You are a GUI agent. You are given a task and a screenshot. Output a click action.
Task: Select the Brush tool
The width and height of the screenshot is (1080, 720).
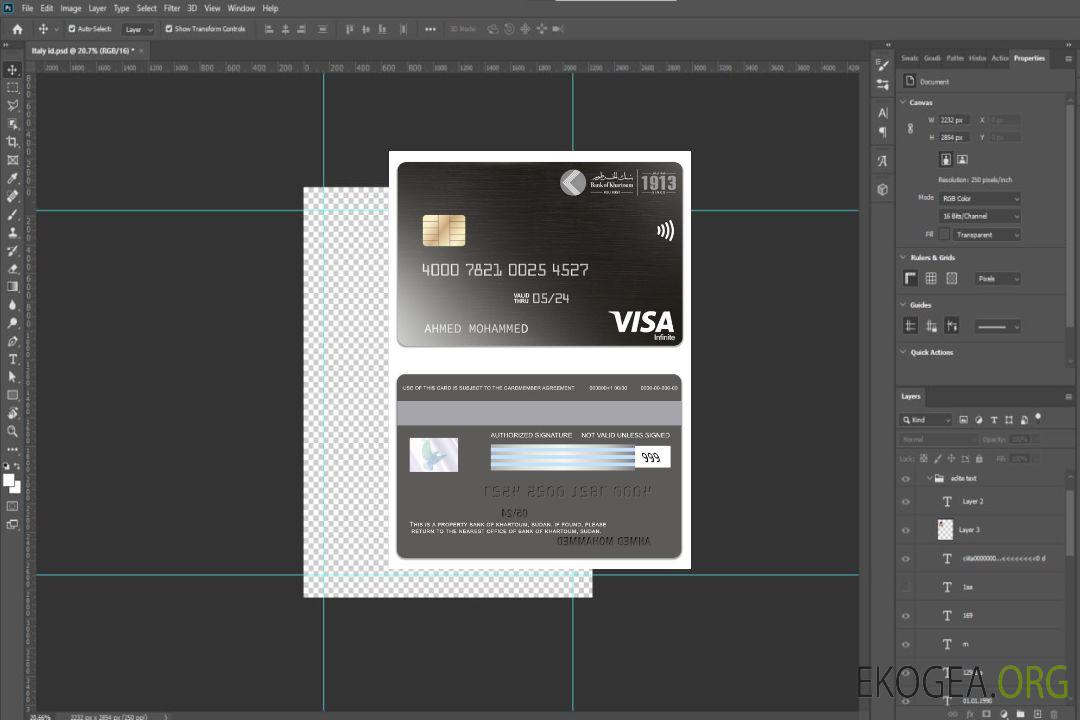pos(12,214)
